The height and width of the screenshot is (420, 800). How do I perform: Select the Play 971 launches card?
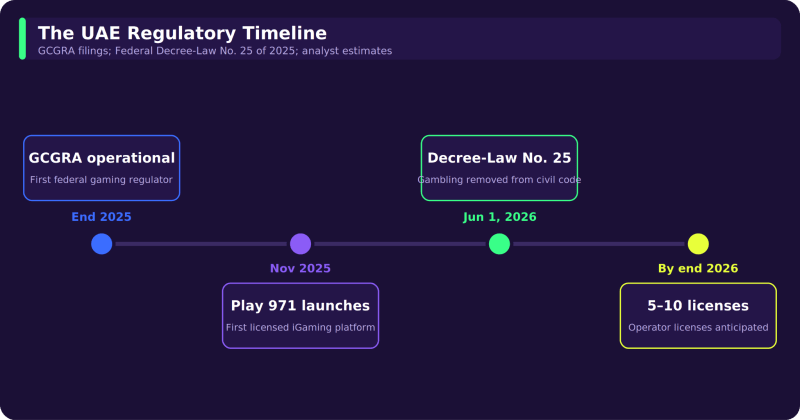(301, 316)
